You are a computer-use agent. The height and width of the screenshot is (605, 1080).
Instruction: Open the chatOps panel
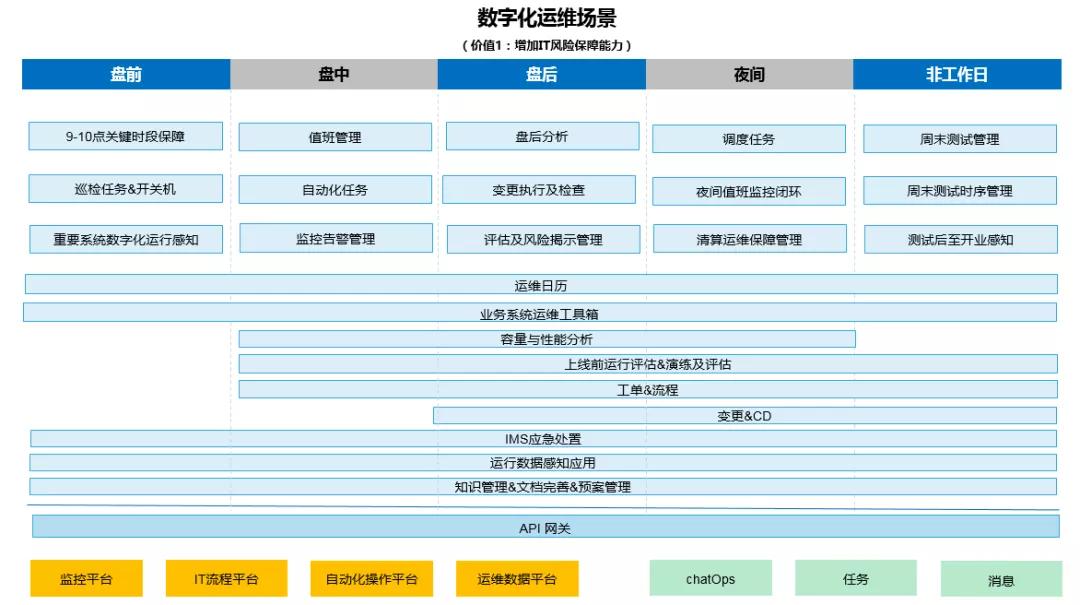710,578
